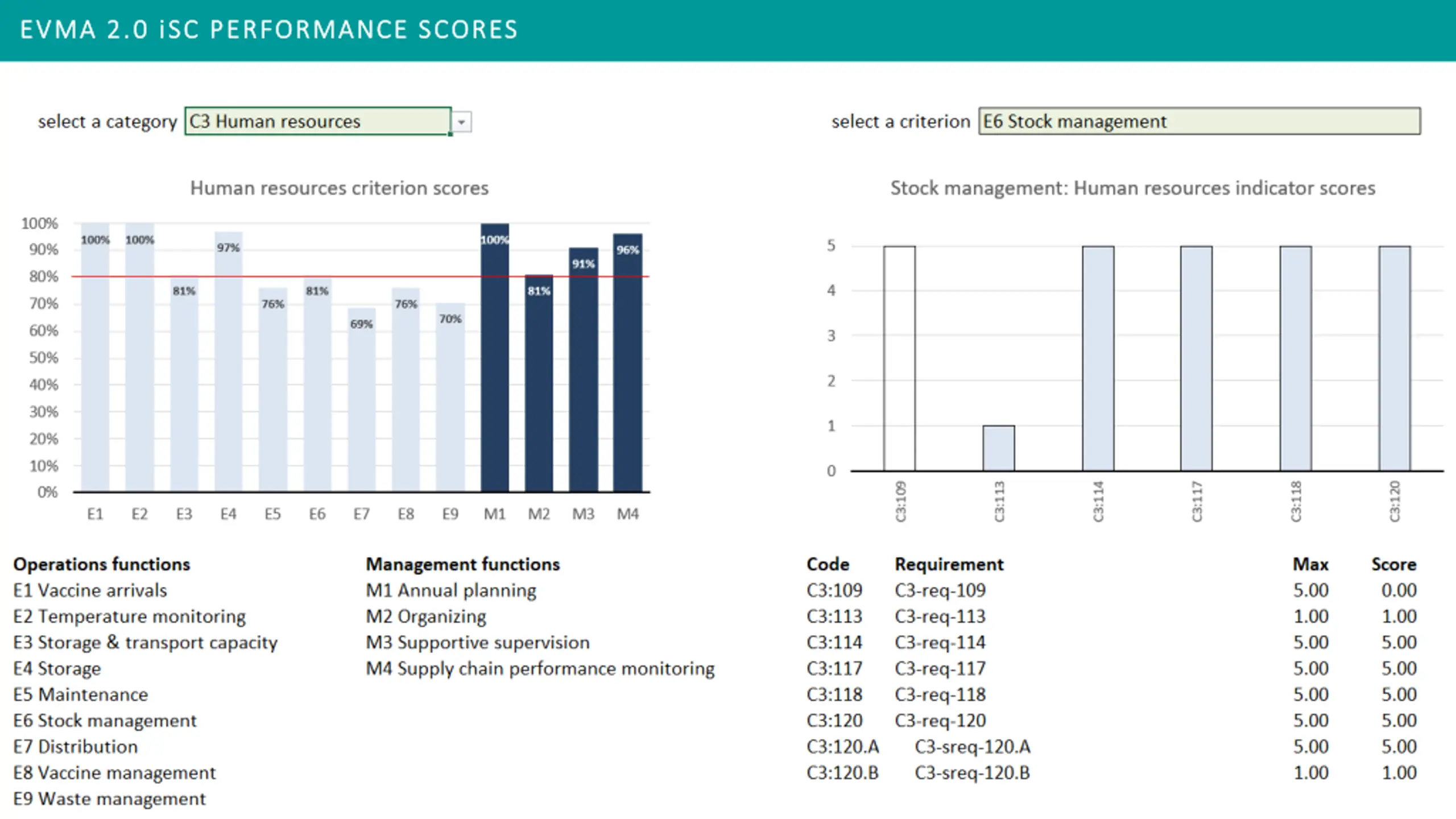Click the 0.00 score for C3:109
Screen dimensions: 1456x819
[x=1399, y=590]
